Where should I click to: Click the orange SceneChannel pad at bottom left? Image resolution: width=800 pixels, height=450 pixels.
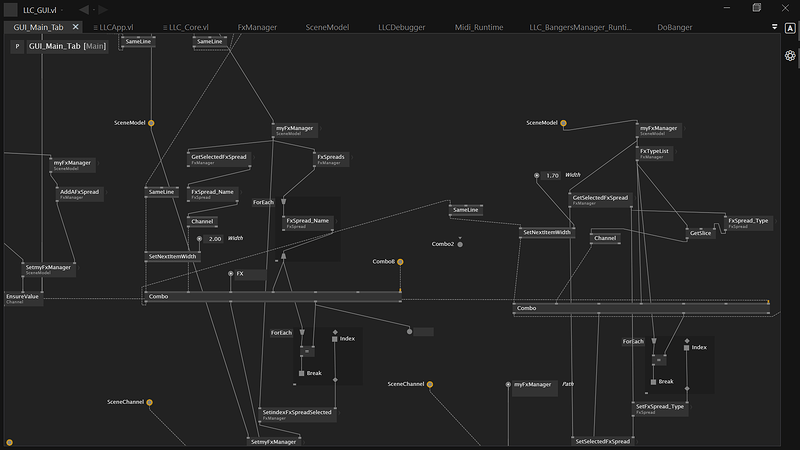(x=150, y=402)
